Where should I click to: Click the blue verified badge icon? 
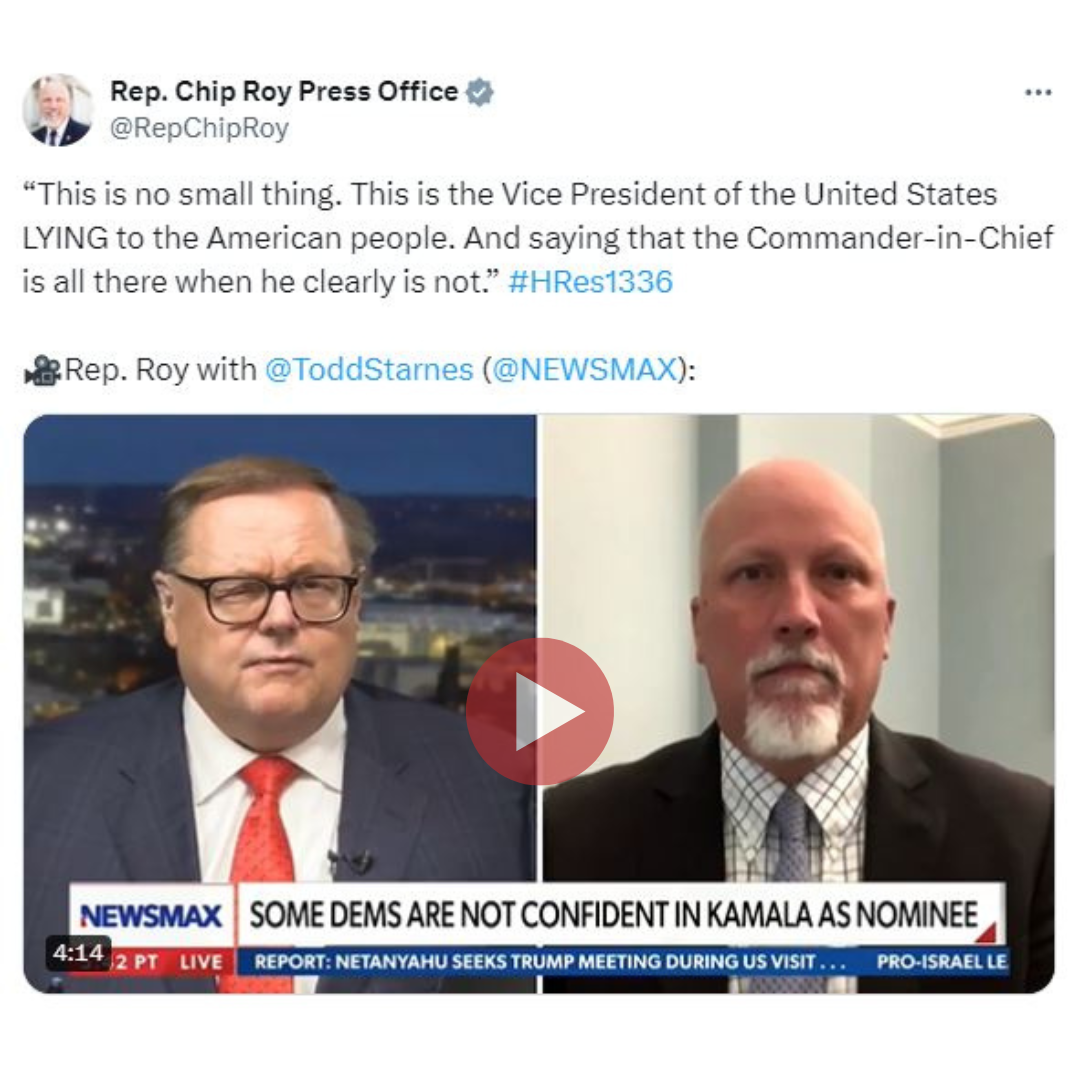pos(479,92)
